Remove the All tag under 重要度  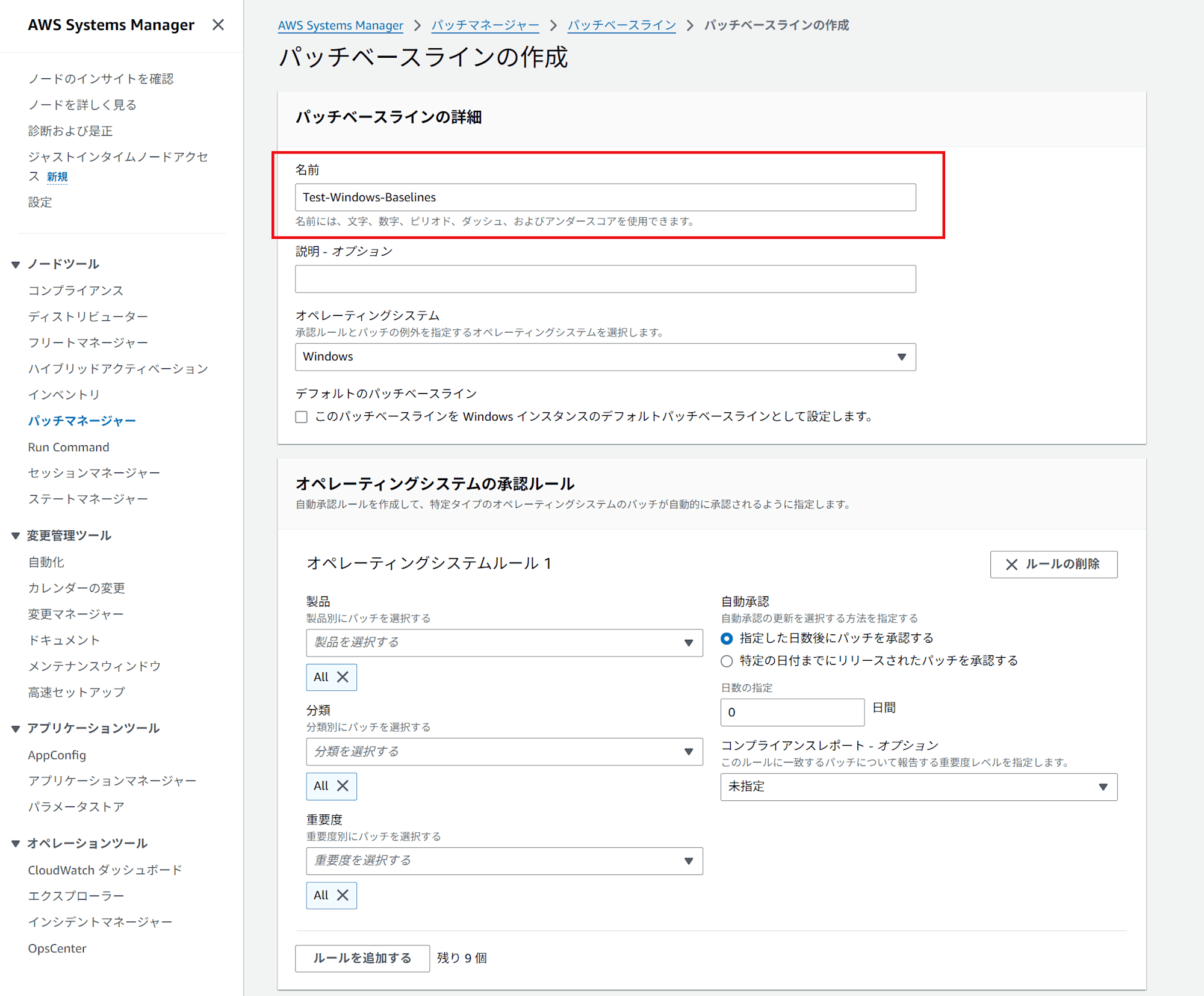[343, 895]
